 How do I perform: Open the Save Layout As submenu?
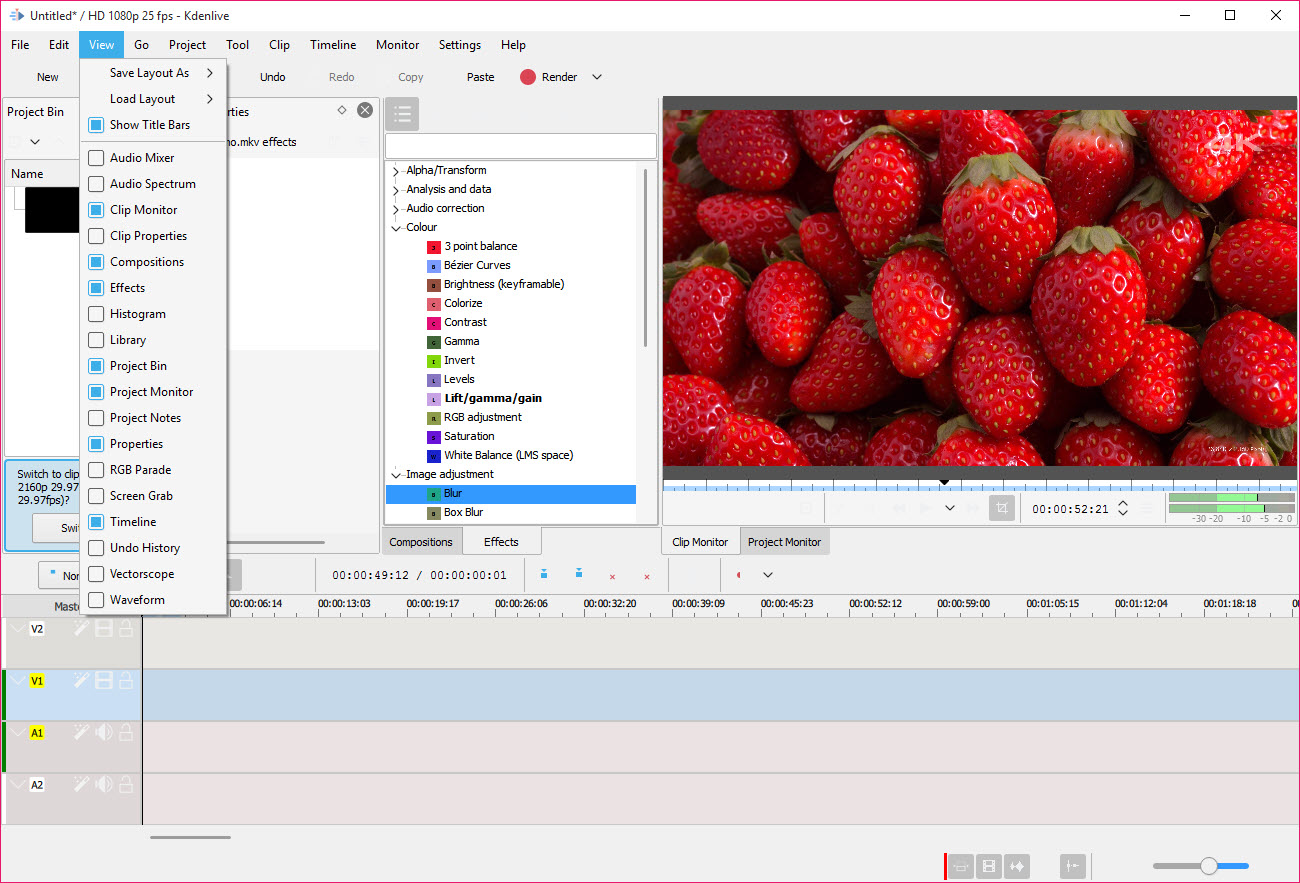[x=152, y=73]
